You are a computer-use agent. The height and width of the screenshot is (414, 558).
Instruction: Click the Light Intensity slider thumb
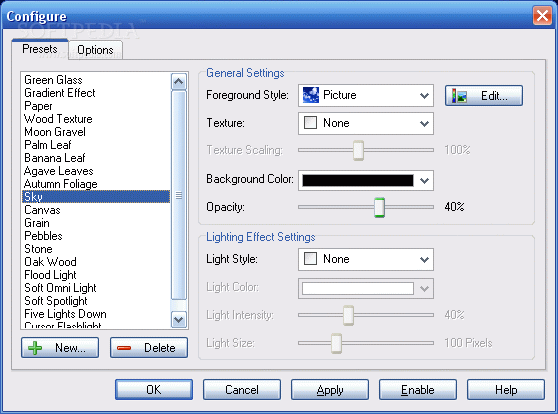click(348, 315)
